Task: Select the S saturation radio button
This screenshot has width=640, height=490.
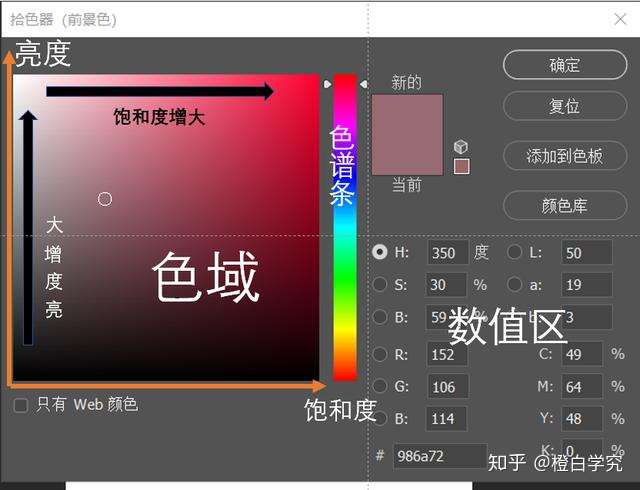Action: click(x=380, y=284)
